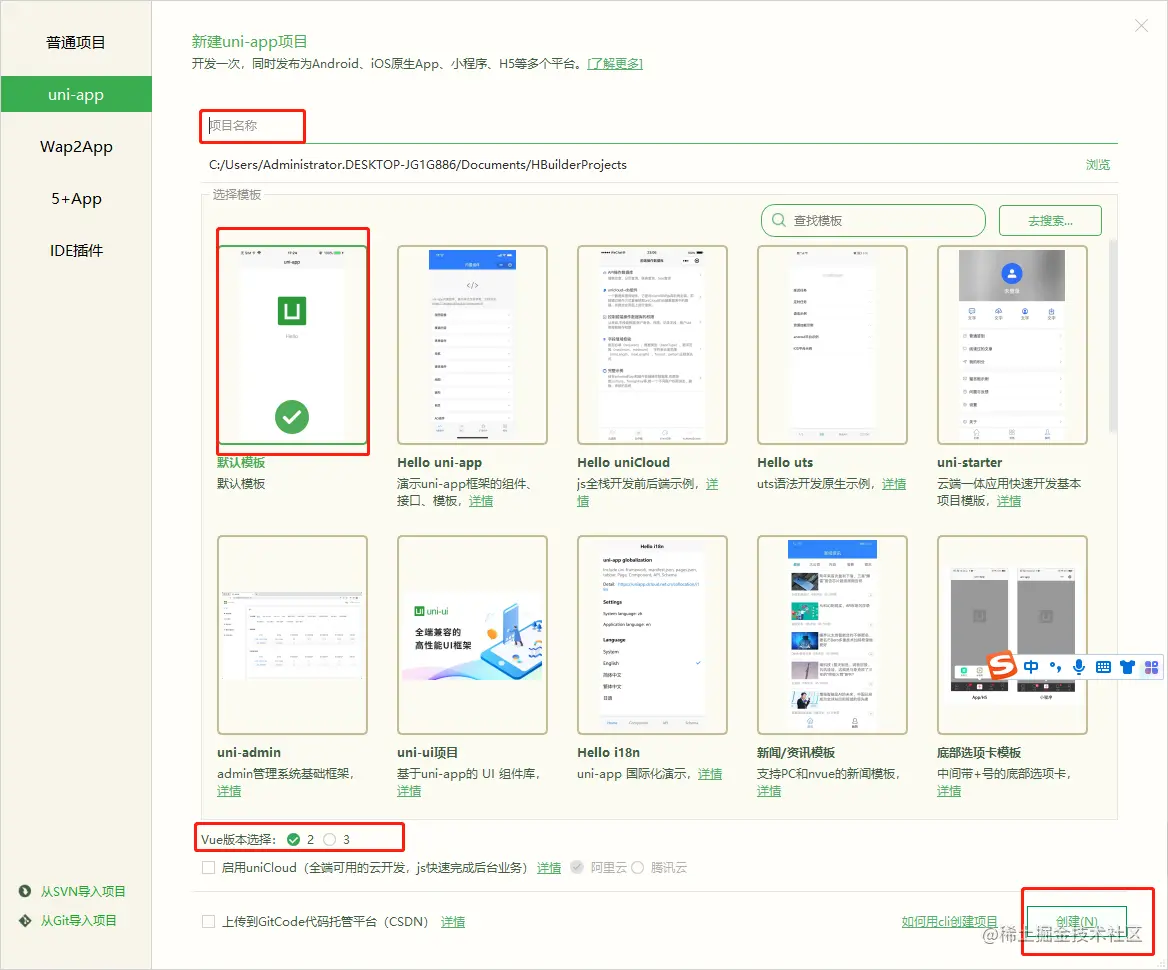Click the 去搜索... button
1168x970 pixels.
(1050, 221)
